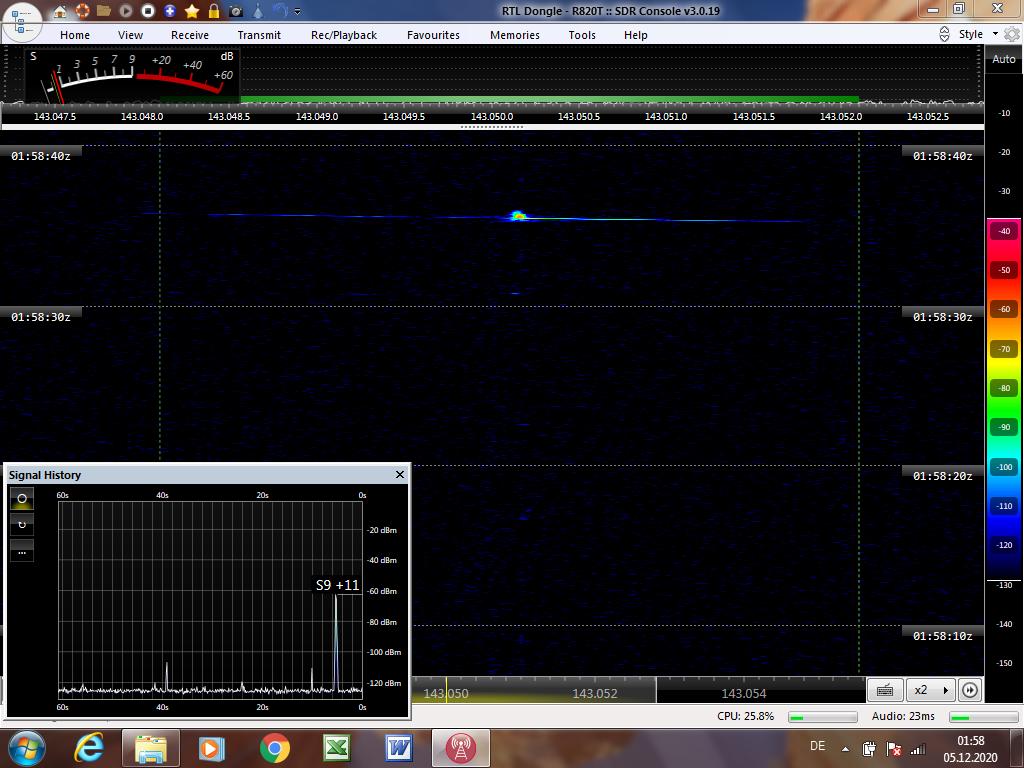Click the blue droplet icon in quick toolbar

point(258,10)
